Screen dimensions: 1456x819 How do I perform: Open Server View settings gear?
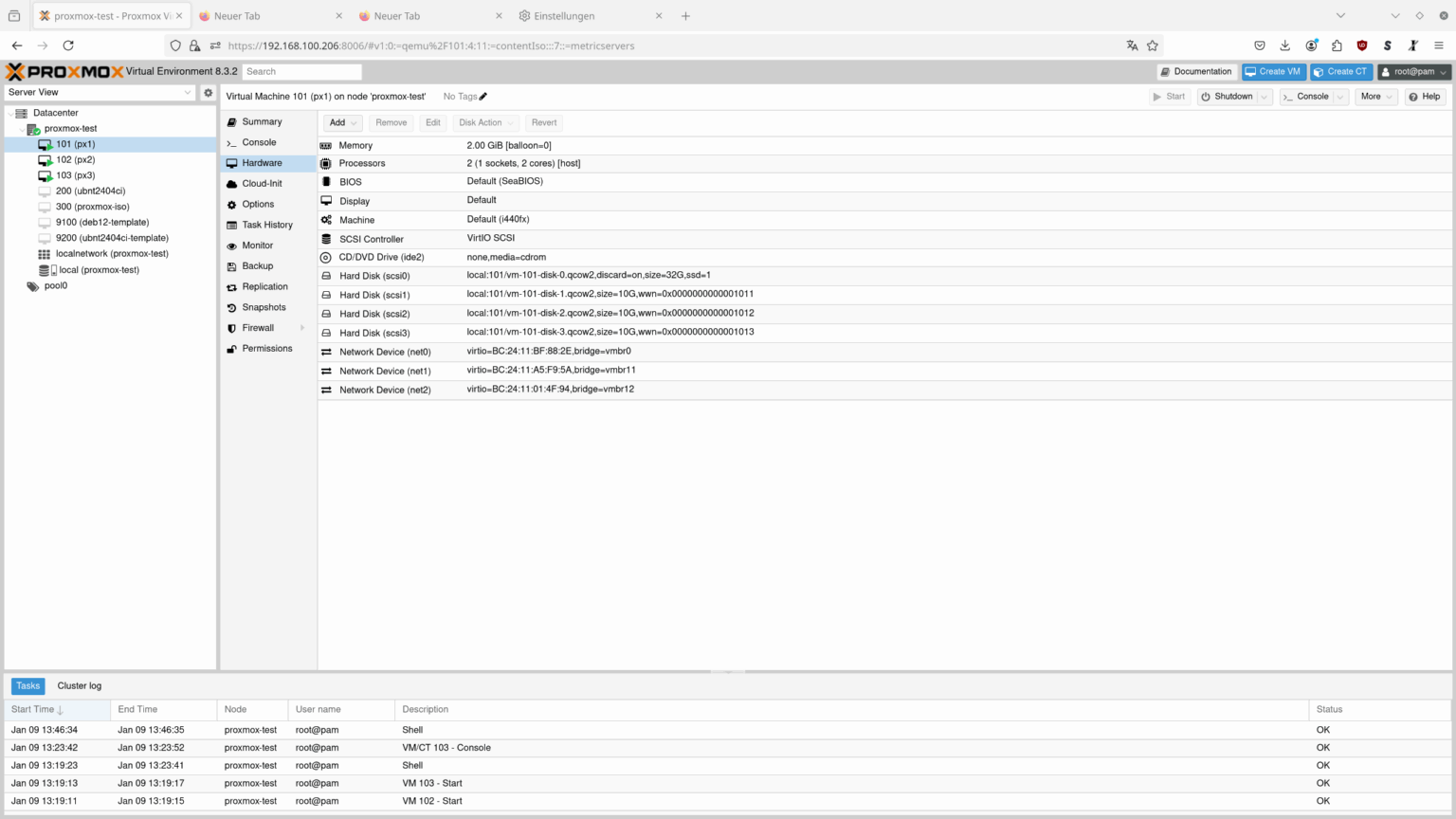click(209, 93)
